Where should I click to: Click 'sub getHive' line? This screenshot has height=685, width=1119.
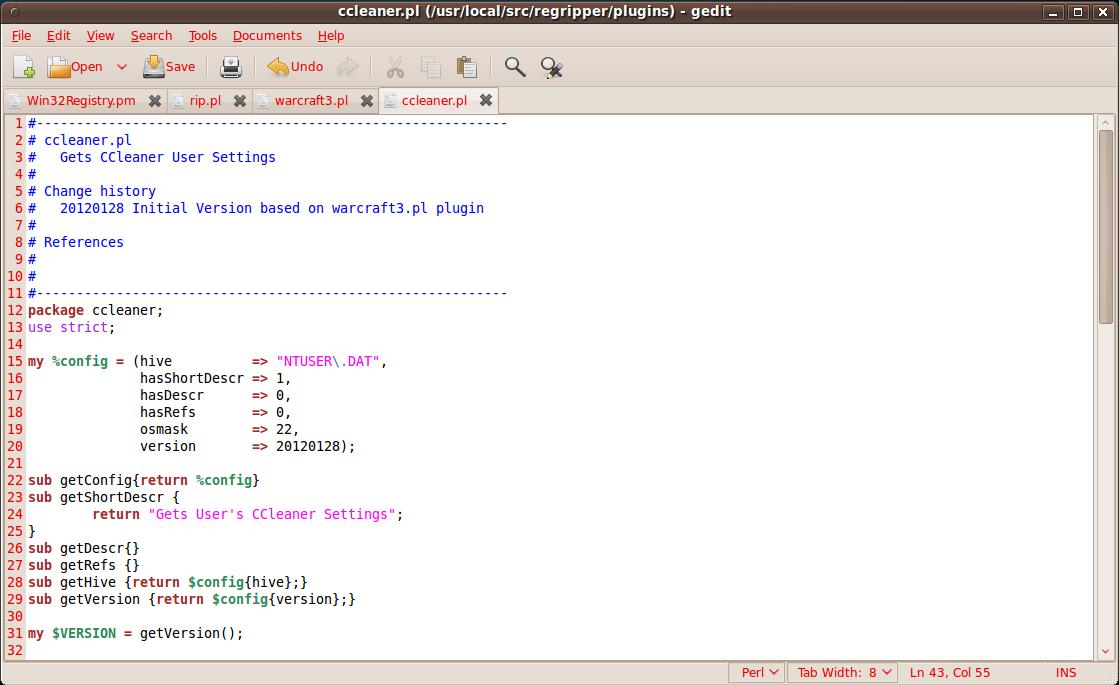pyautogui.click(x=168, y=582)
